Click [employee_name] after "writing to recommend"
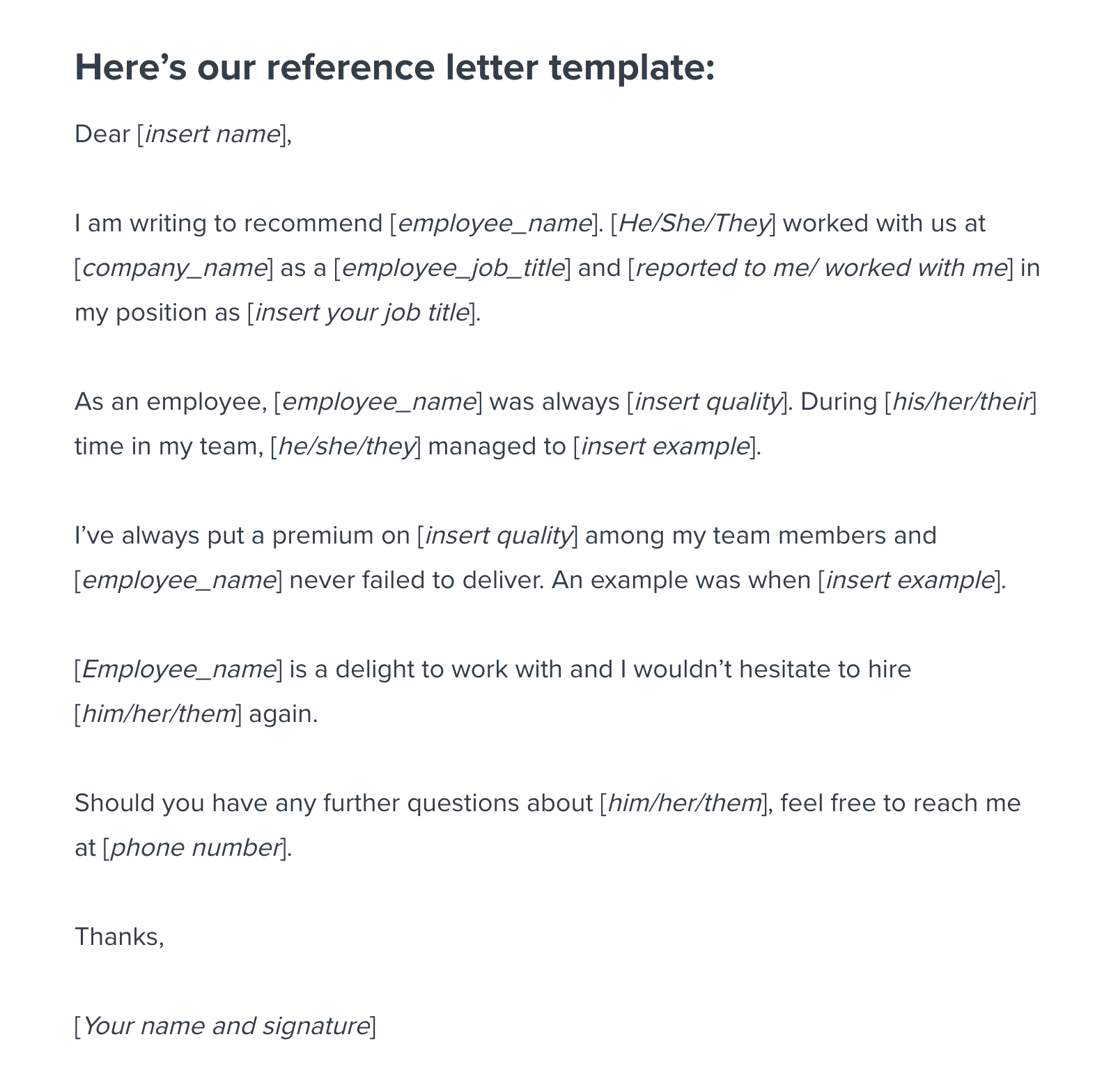 (494, 223)
